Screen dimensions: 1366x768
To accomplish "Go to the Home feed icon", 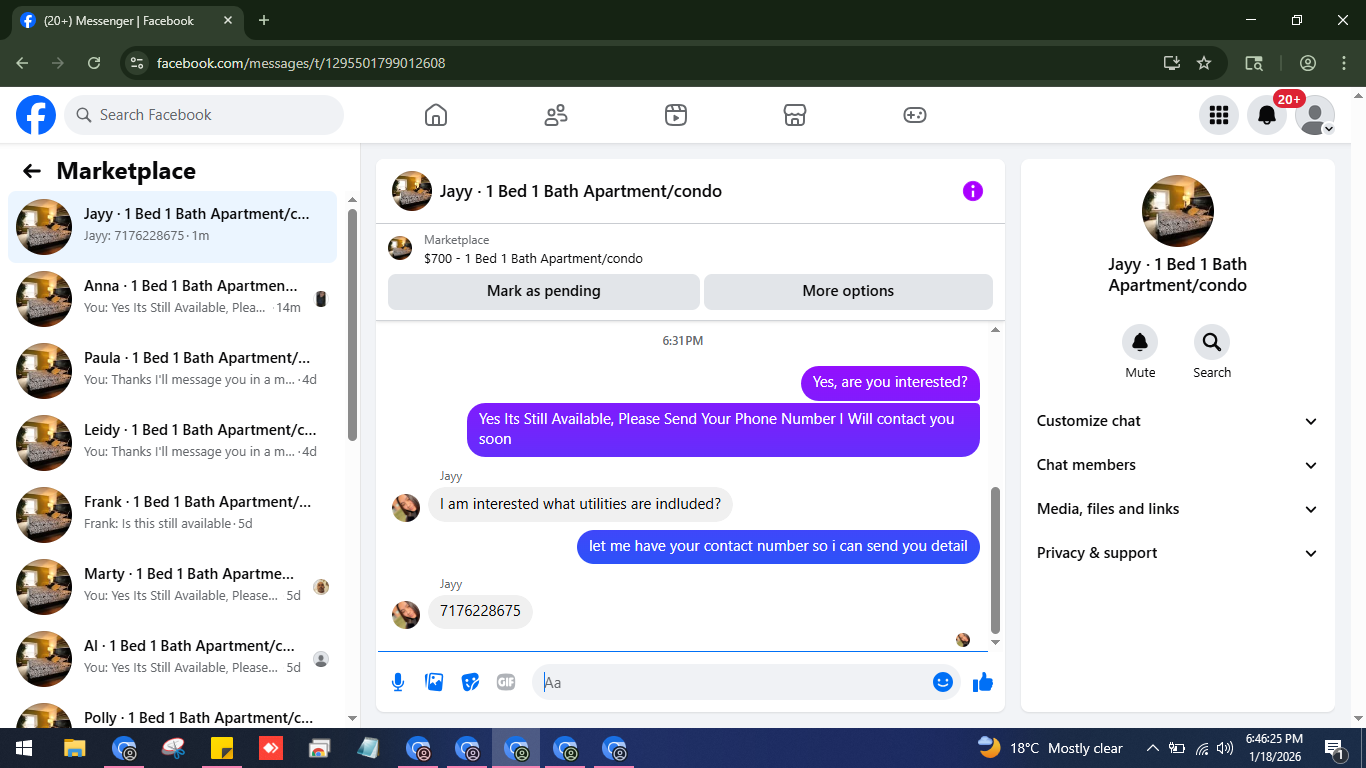I will tap(436, 115).
